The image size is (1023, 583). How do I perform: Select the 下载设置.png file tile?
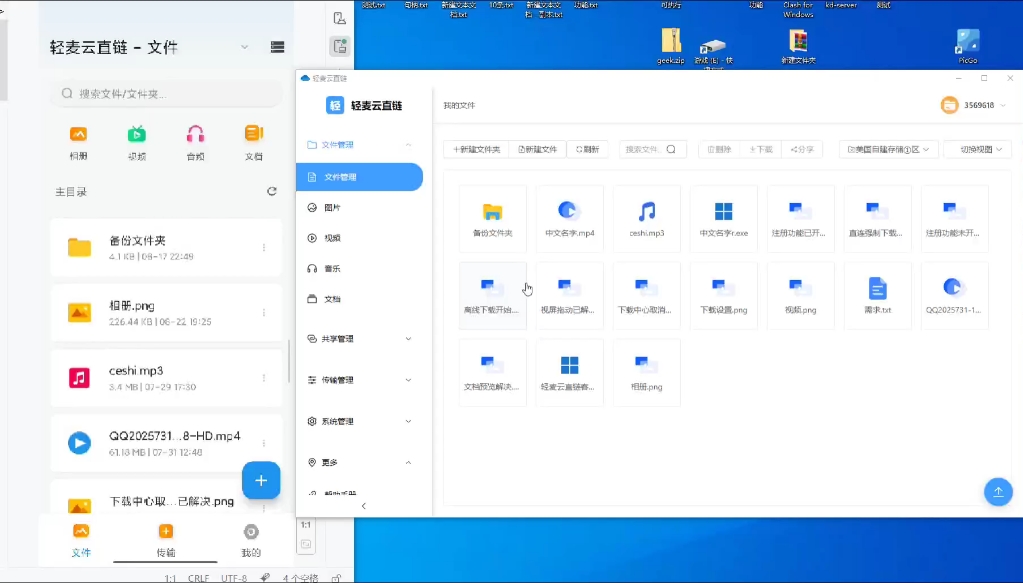point(724,295)
